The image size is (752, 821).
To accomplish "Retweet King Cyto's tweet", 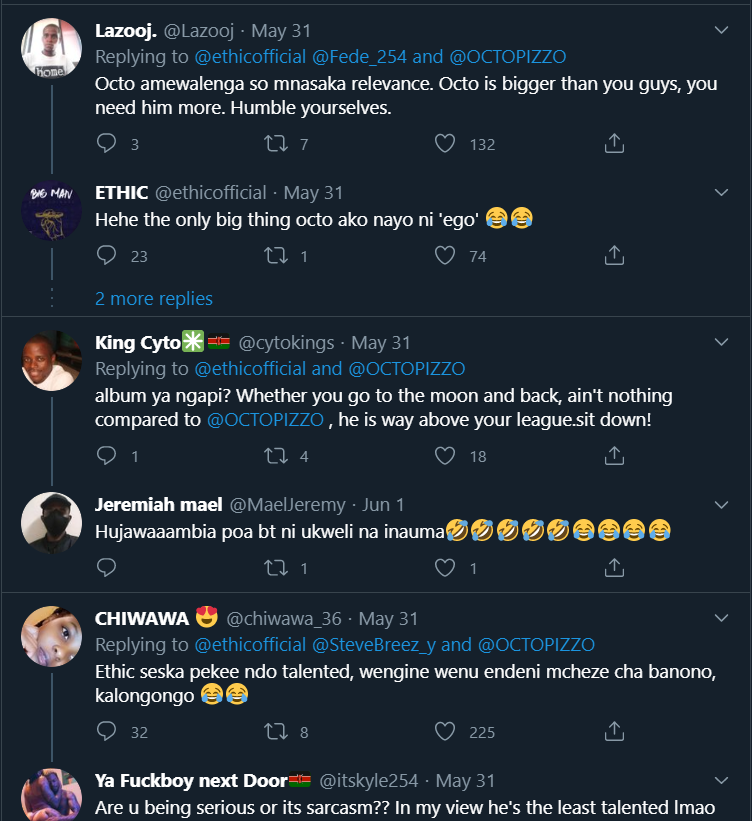I will [x=275, y=456].
